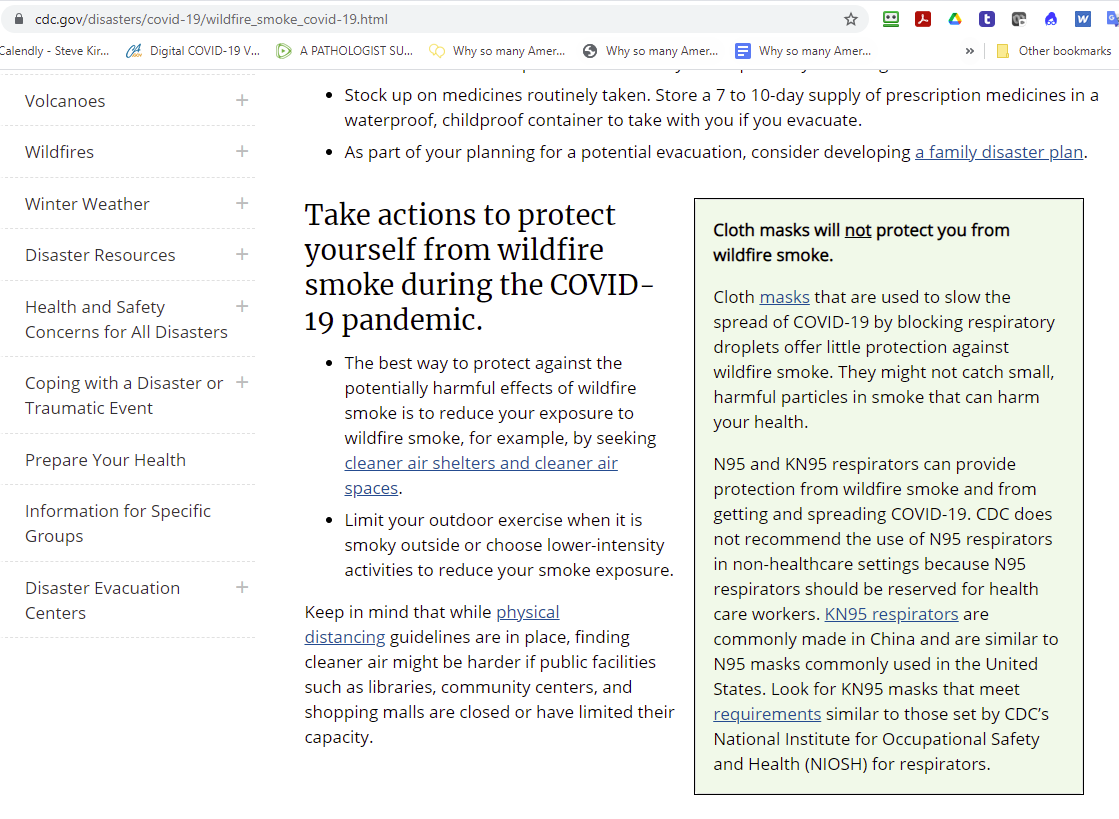
Task: Click the gray screen recorder extension icon
Action: (x=1019, y=19)
